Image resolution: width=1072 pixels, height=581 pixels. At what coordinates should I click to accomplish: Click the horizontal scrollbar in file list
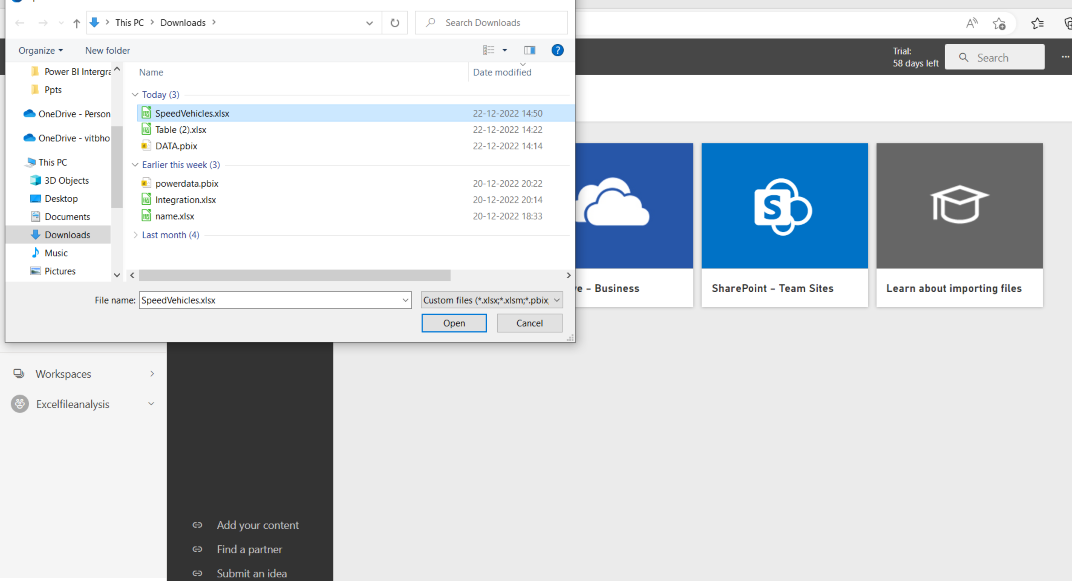pyautogui.click(x=295, y=275)
